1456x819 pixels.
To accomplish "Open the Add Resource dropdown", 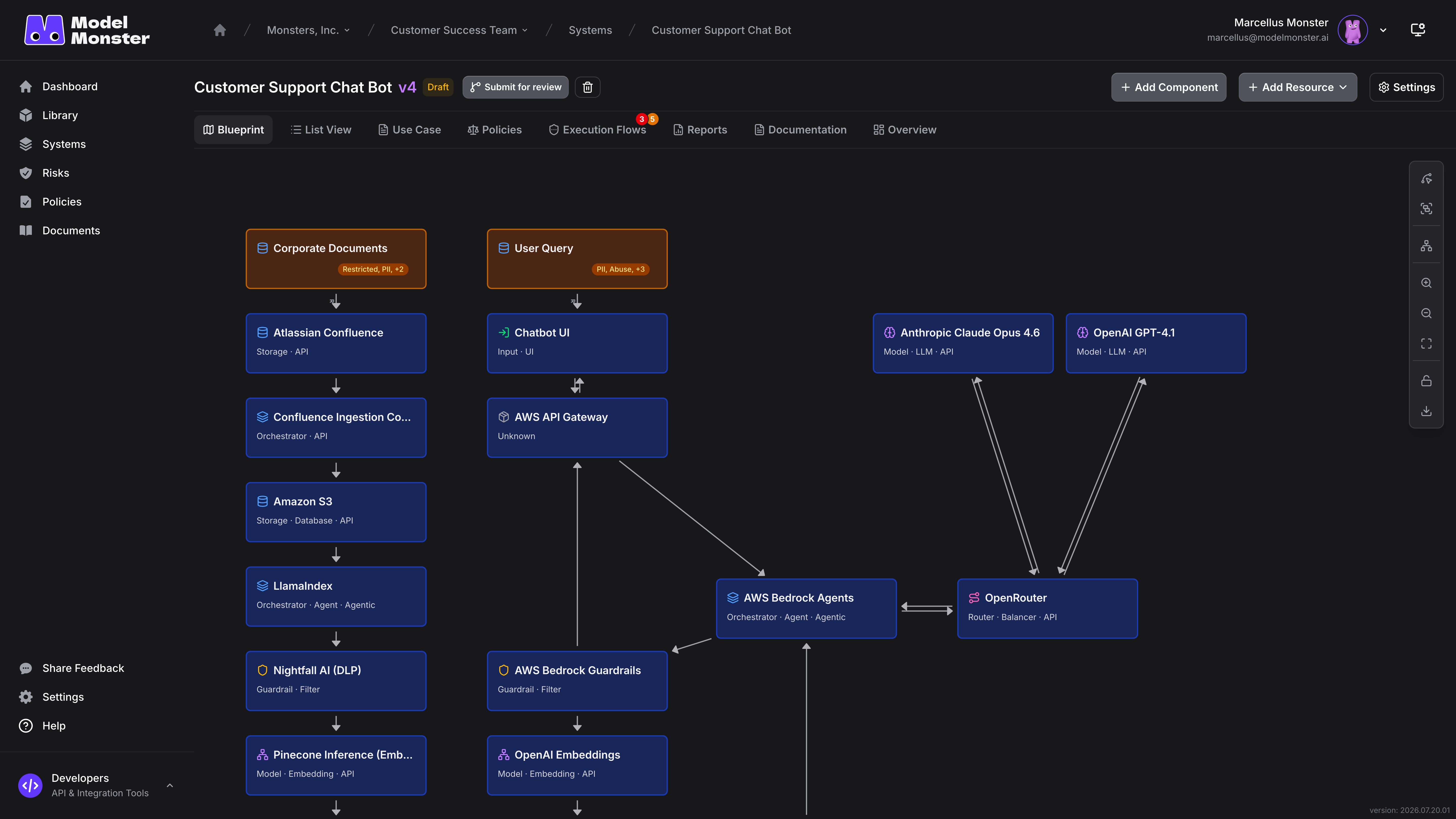I will coord(1298,87).
